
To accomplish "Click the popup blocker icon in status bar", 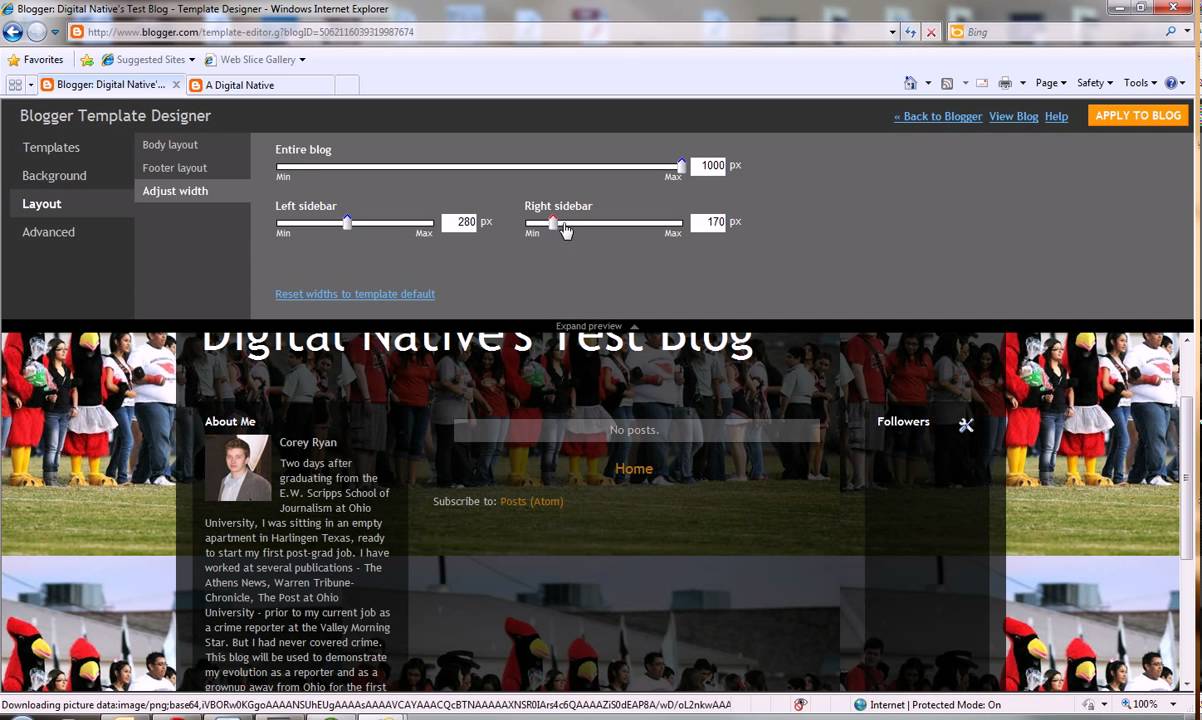I will click(x=800, y=705).
